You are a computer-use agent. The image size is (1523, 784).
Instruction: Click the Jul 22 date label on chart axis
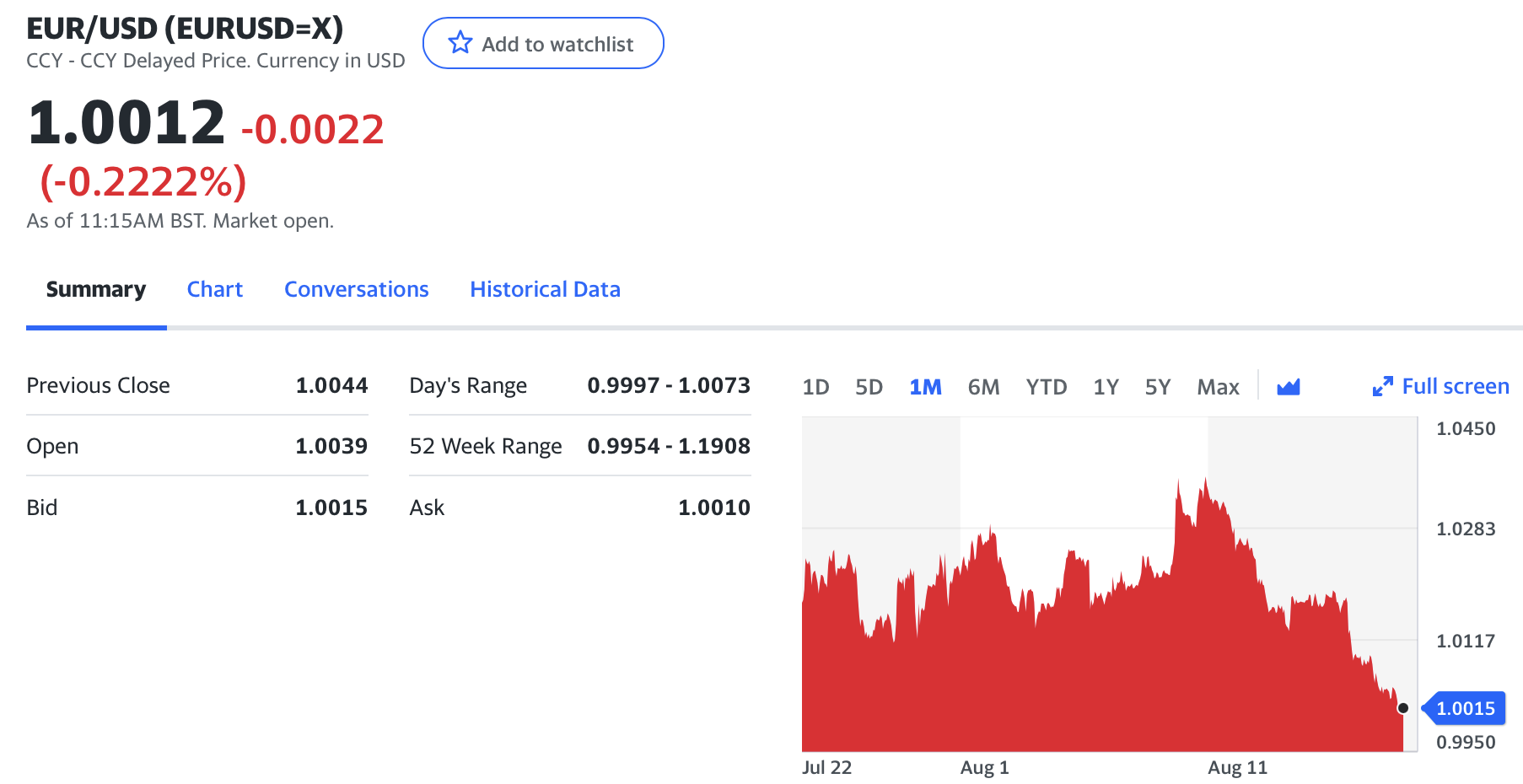(826, 767)
